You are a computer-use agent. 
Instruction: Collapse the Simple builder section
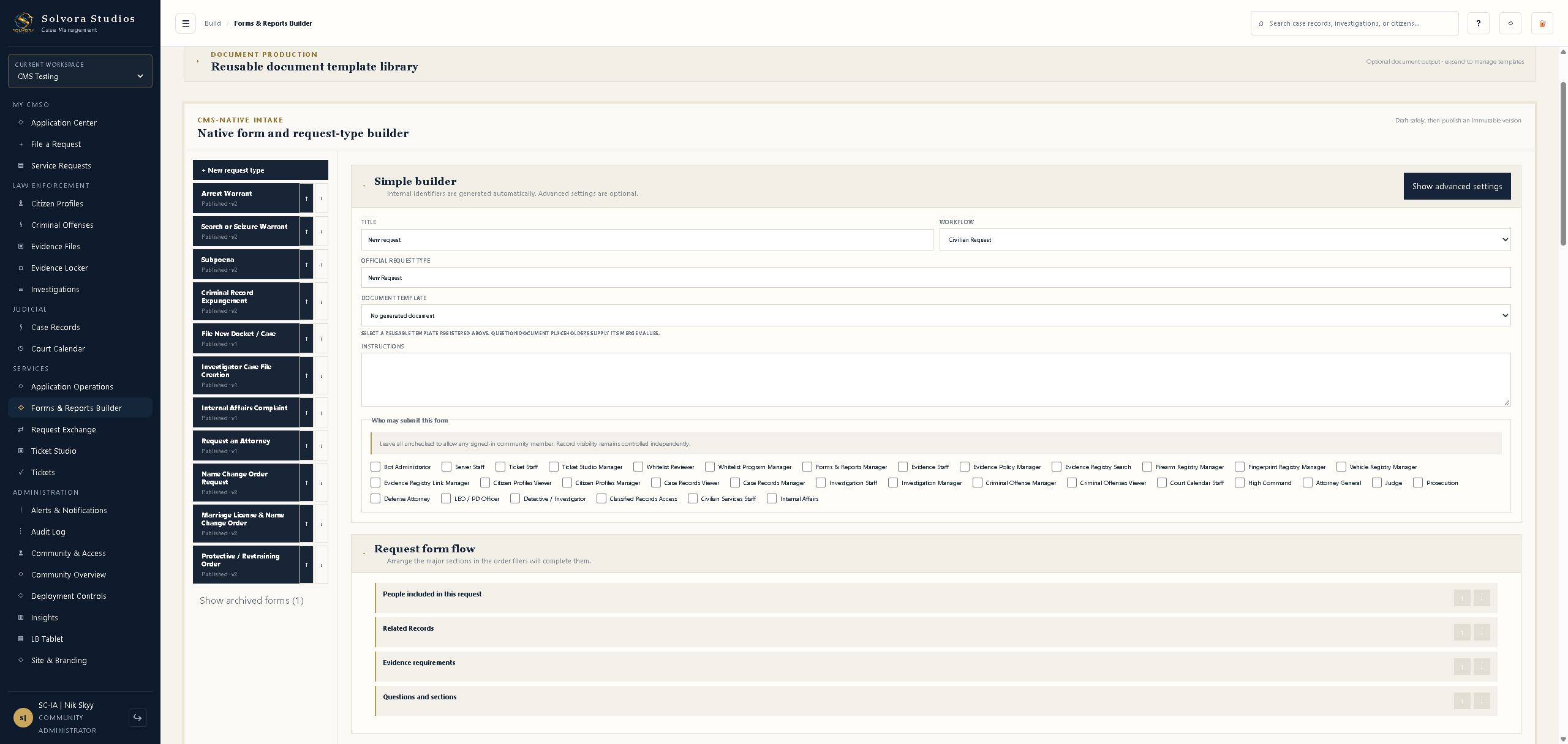(x=364, y=186)
